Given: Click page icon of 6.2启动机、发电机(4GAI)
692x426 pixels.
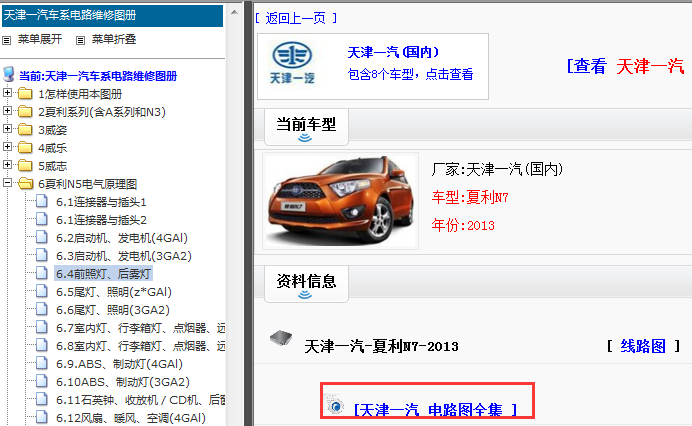Looking at the screenshot, I should (41, 238).
